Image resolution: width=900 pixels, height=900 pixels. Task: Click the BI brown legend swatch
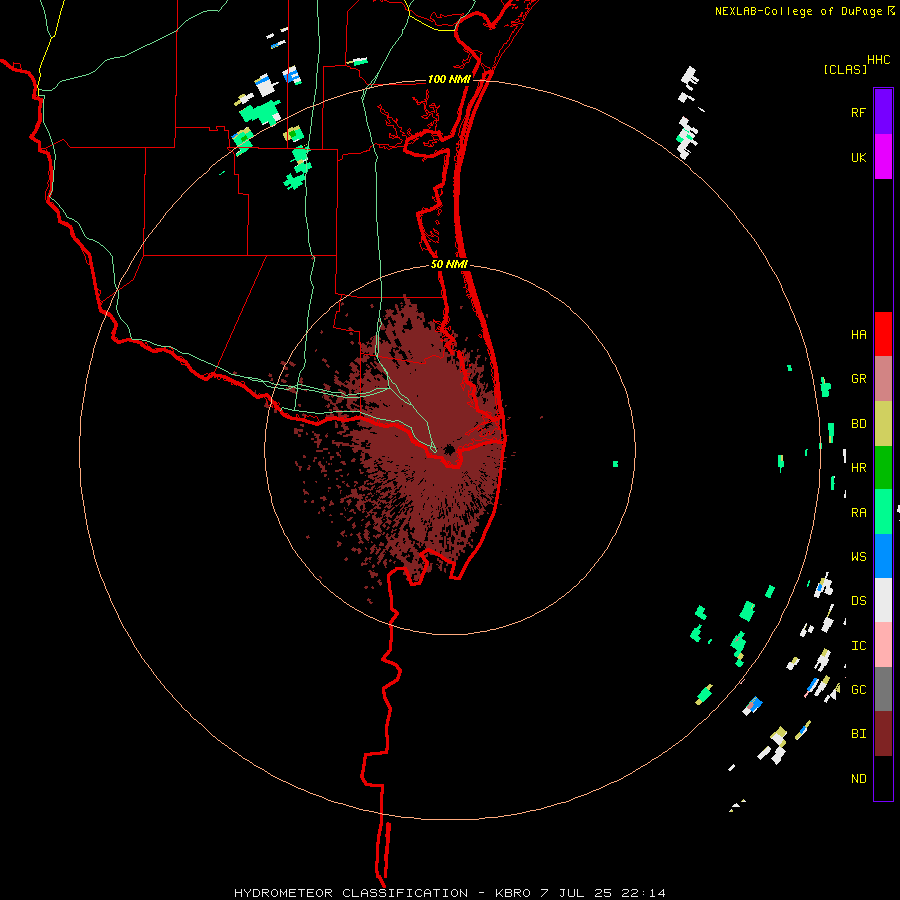tap(883, 734)
